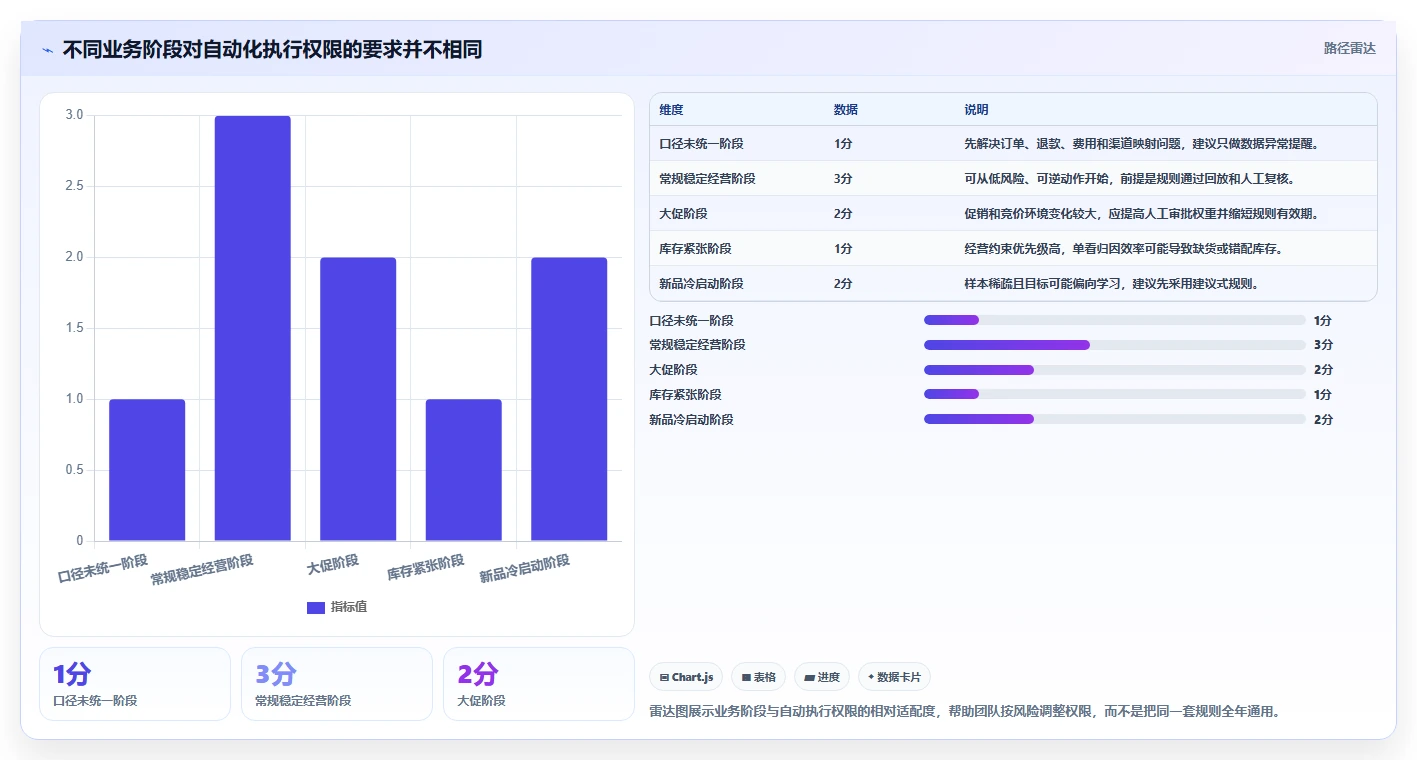The image size is (1417, 760).
Task: Click description starting 经营约束优先级高
Action: pos(1124,249)
